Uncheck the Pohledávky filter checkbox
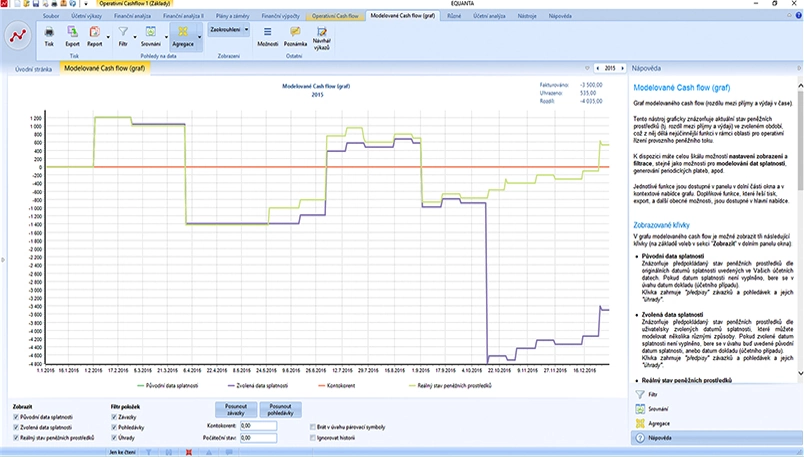Screen dimensions: 804x457 click(114, 427)
